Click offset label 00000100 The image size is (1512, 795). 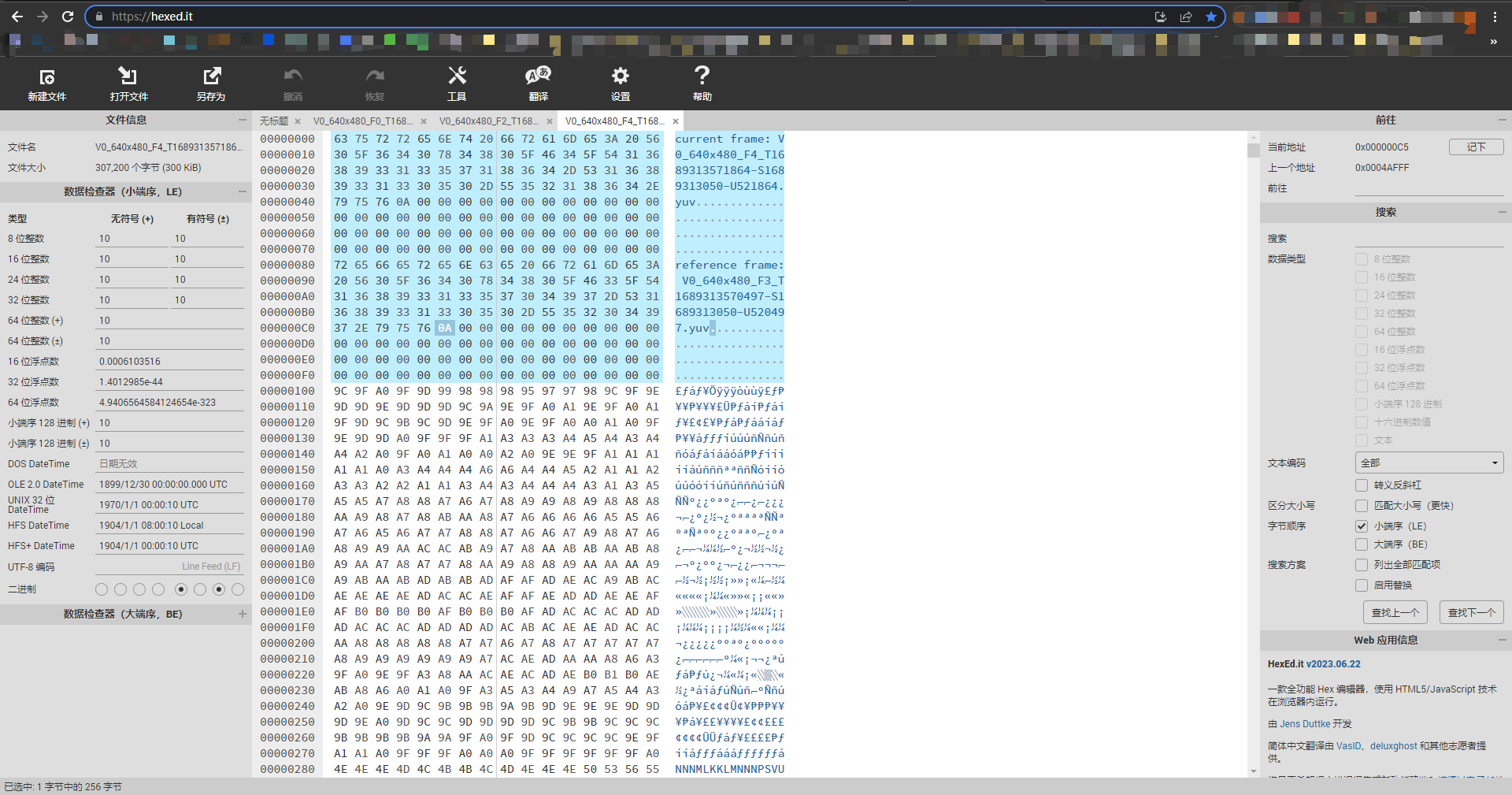click(x=287, y=391)
